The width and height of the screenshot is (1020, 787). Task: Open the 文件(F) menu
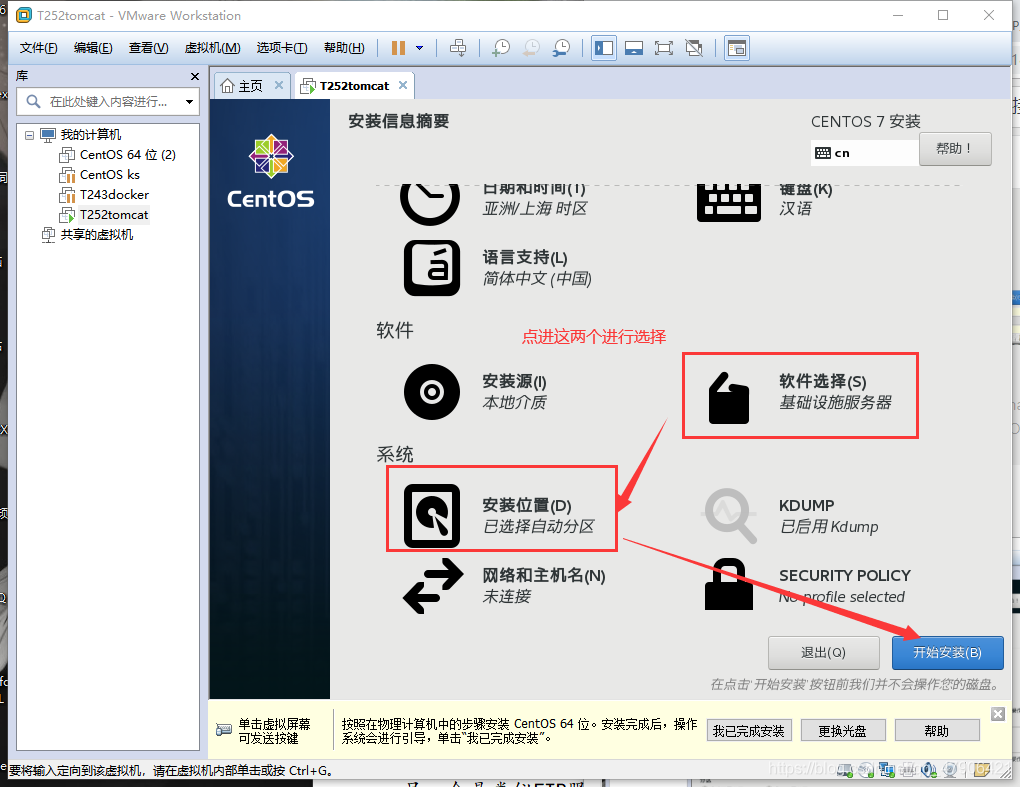pyautogui.click(x=38, y=47)
